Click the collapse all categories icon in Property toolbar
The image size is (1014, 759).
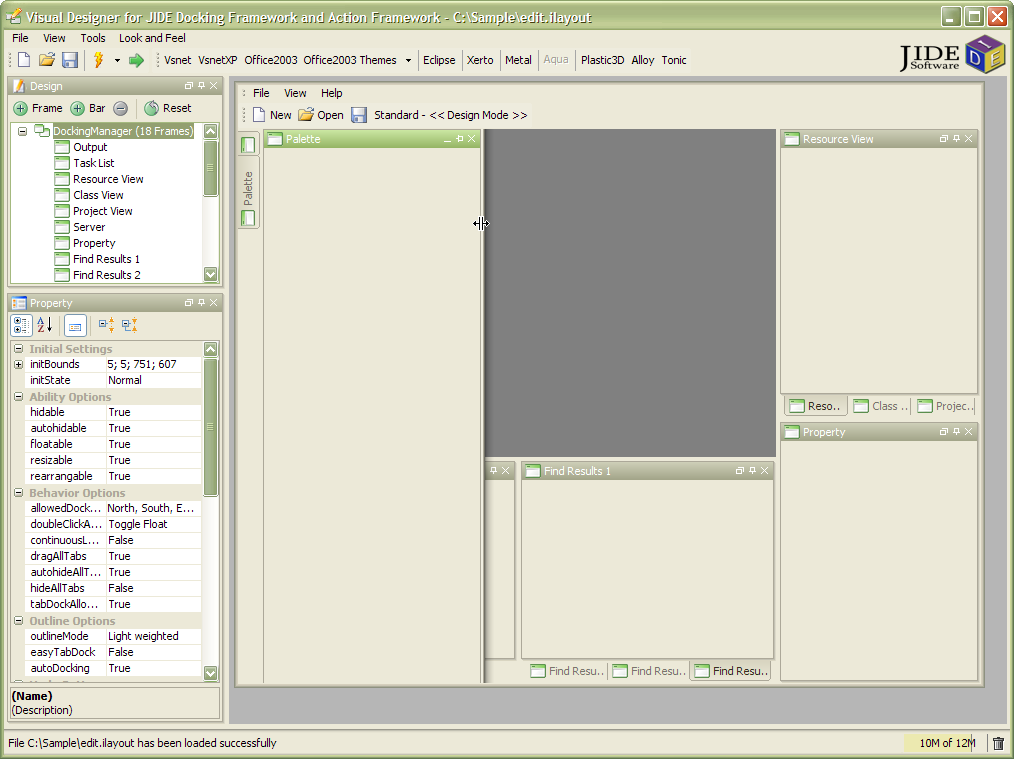(x=129, y=325)
